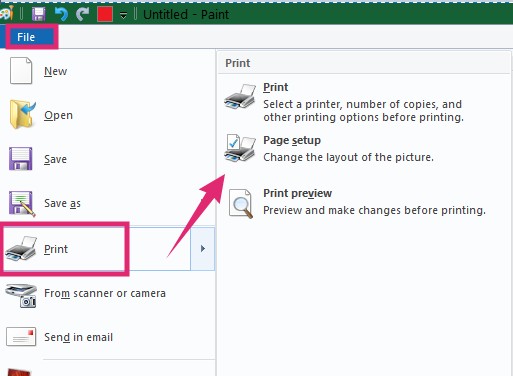Click the Page setup printer-with-checkmark icon

click(x=240, y=148)
